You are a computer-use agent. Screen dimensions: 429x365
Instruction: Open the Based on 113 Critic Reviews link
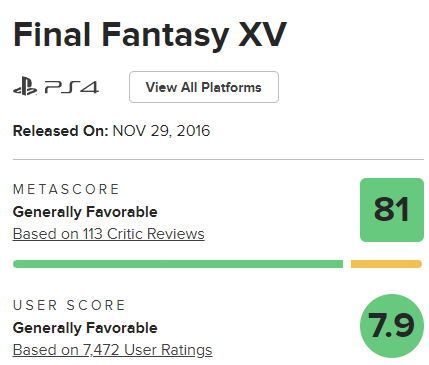(x=109, y=234)
